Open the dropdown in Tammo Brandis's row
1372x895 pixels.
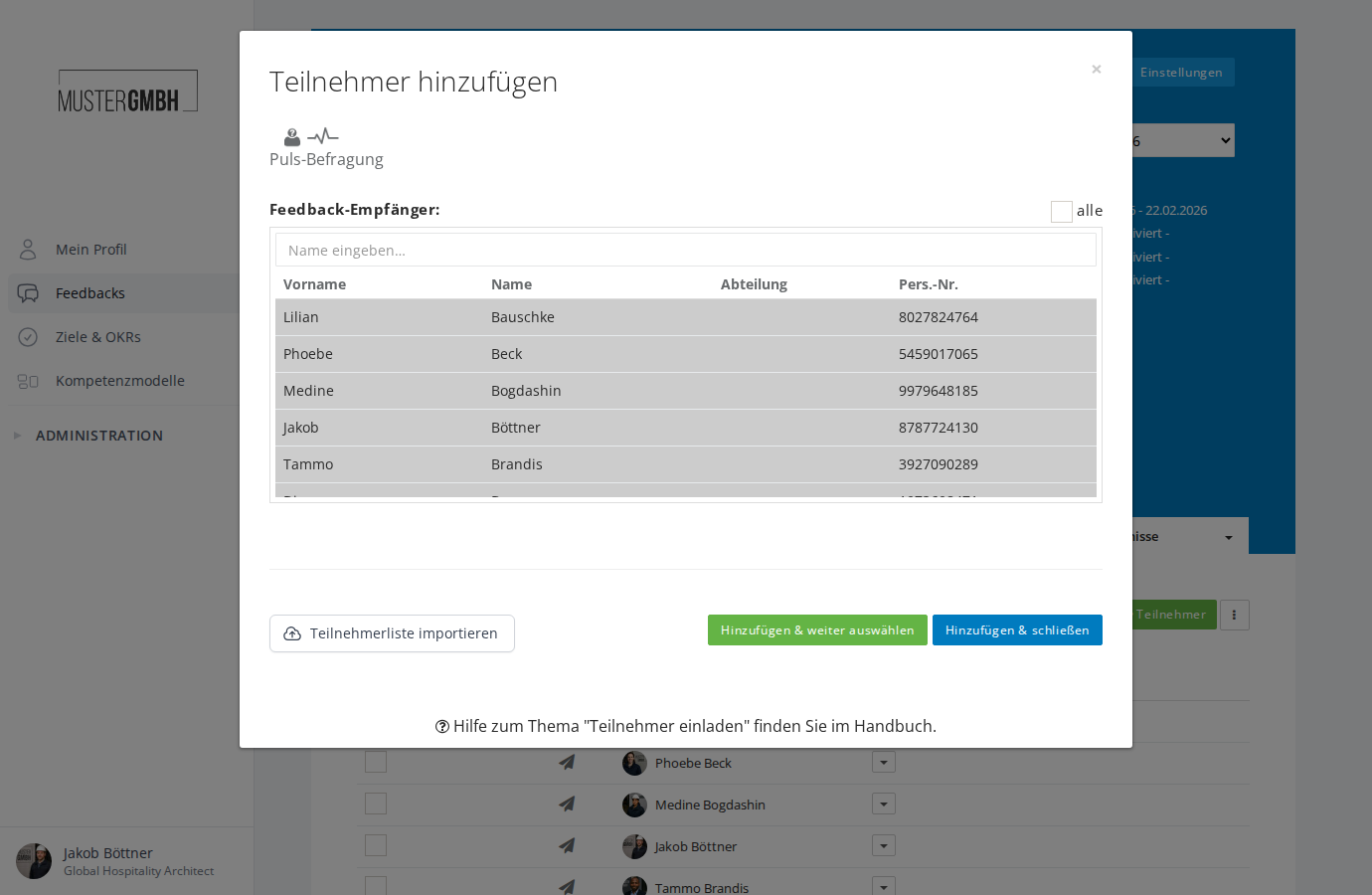coord(884,885)
